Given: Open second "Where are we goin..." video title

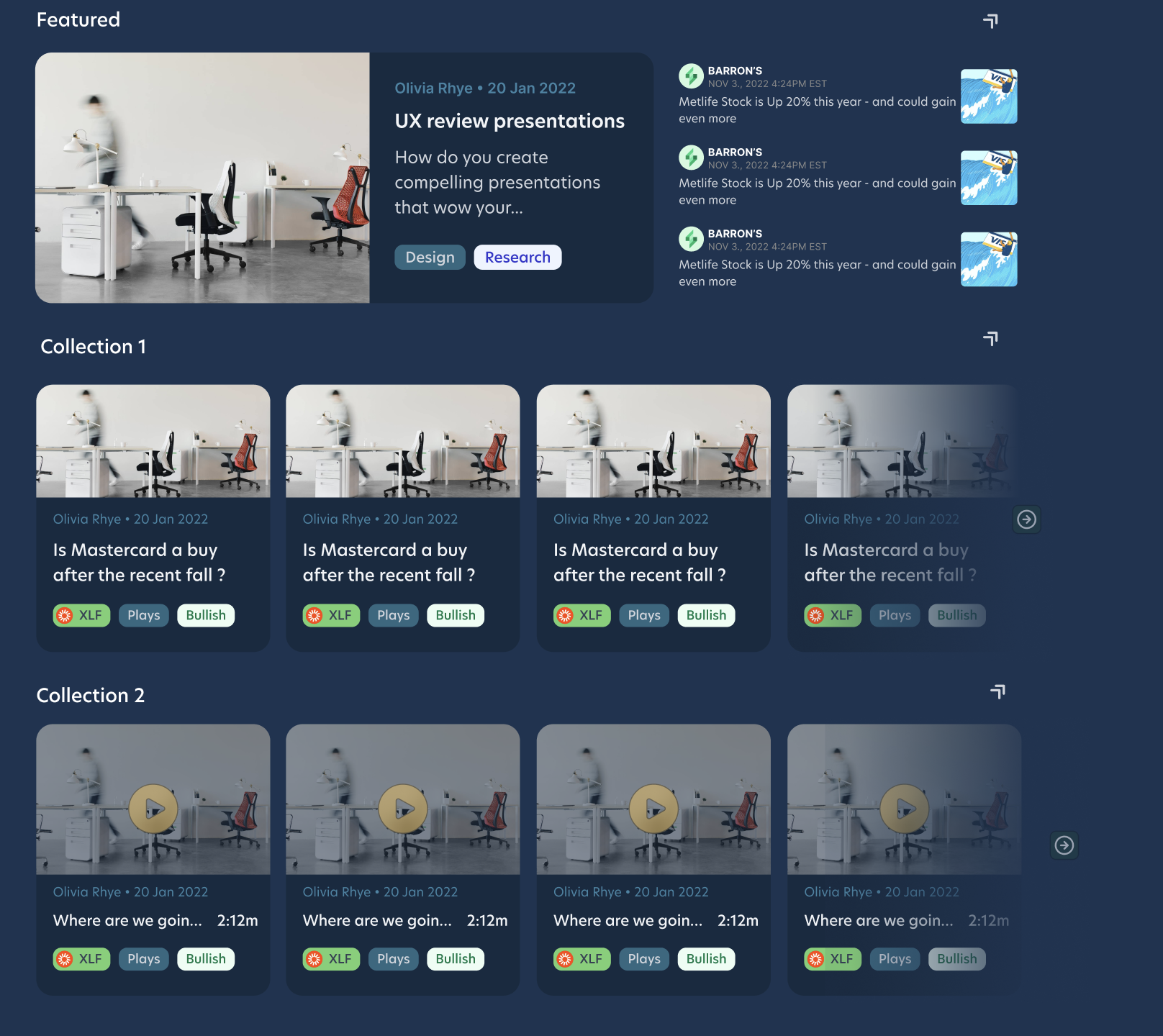Looking at the screenshot, I should click(377, 921).
